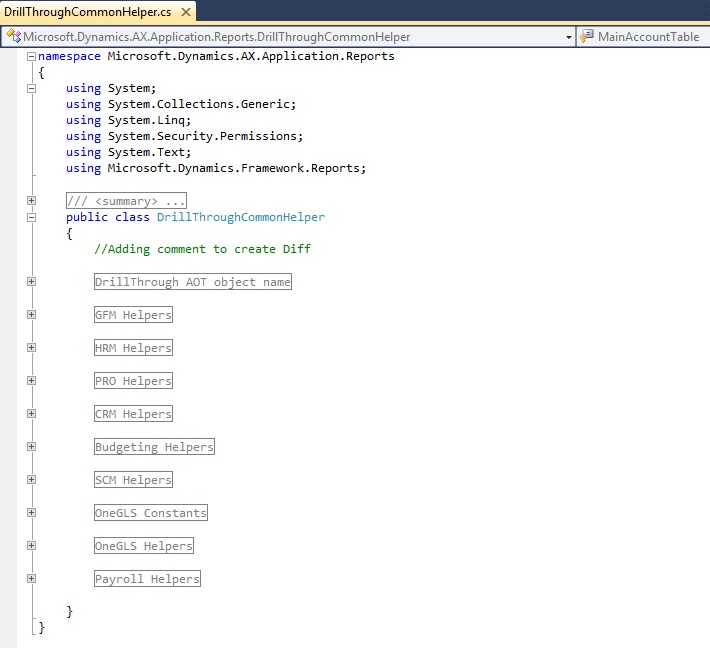Screen dimensions: 710x648
Task: Expand the SCM Helpers region plus icon
Action: (31, 480)
